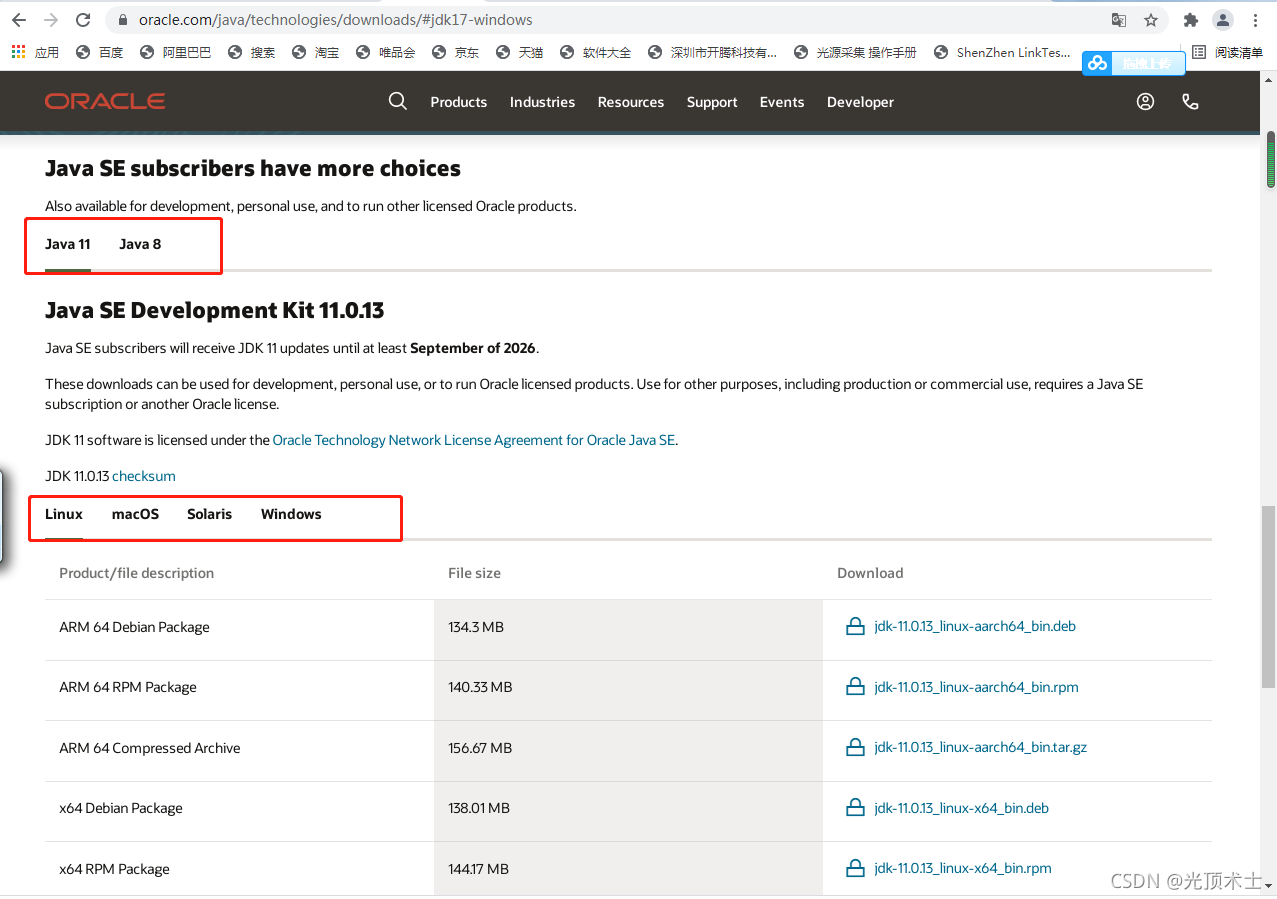The image size is (1277, 899).
Task: Select the Linux platform tab
Action: pos(64,514)
